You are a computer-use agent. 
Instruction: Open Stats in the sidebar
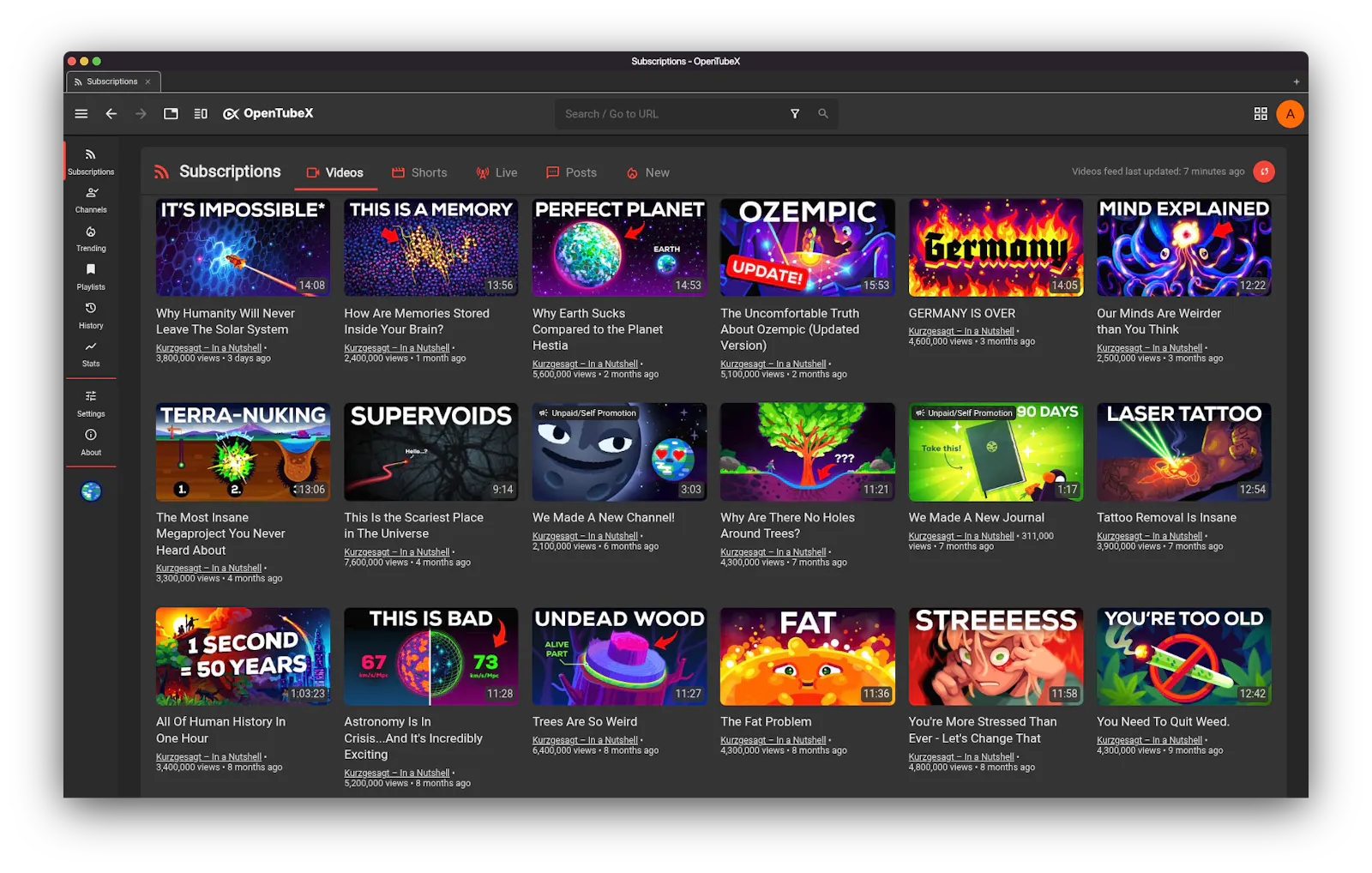pyautogui.click(x=91, y=353)
